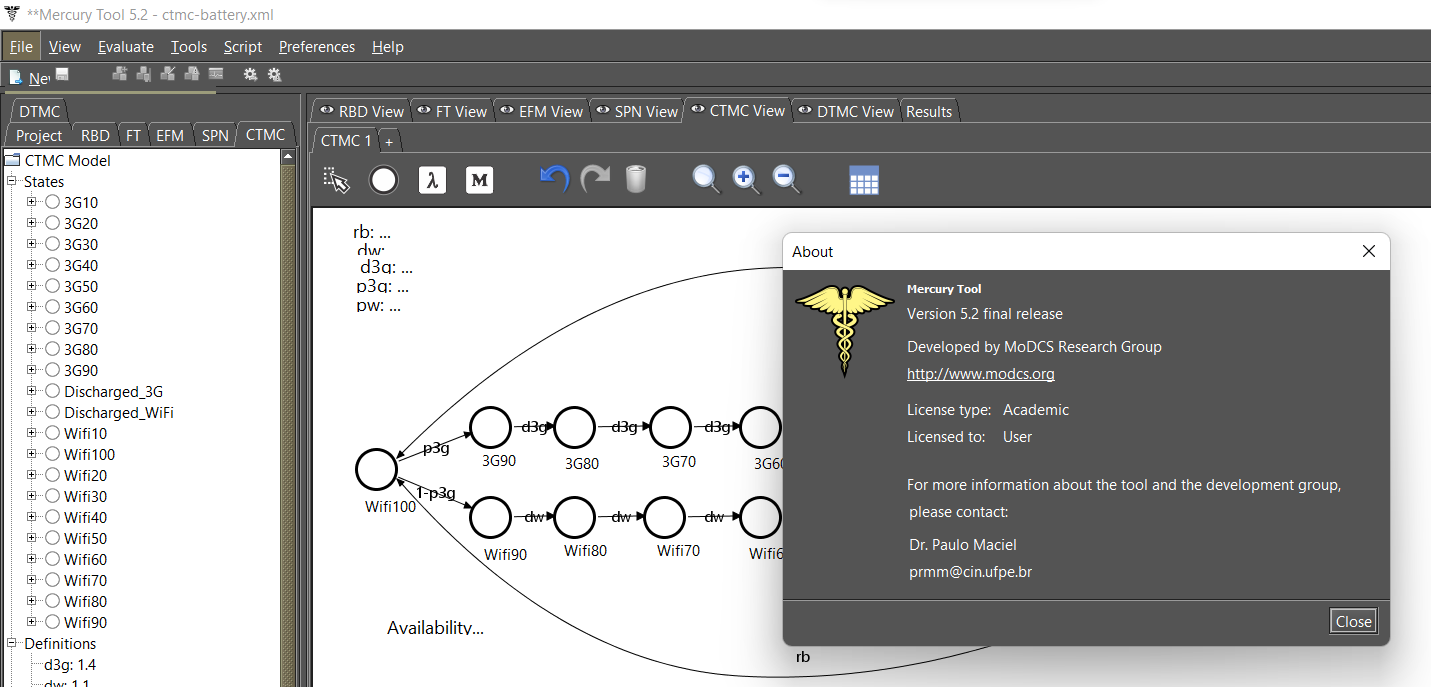
Task: Switch to the Results tab
Action: [929, 111]
